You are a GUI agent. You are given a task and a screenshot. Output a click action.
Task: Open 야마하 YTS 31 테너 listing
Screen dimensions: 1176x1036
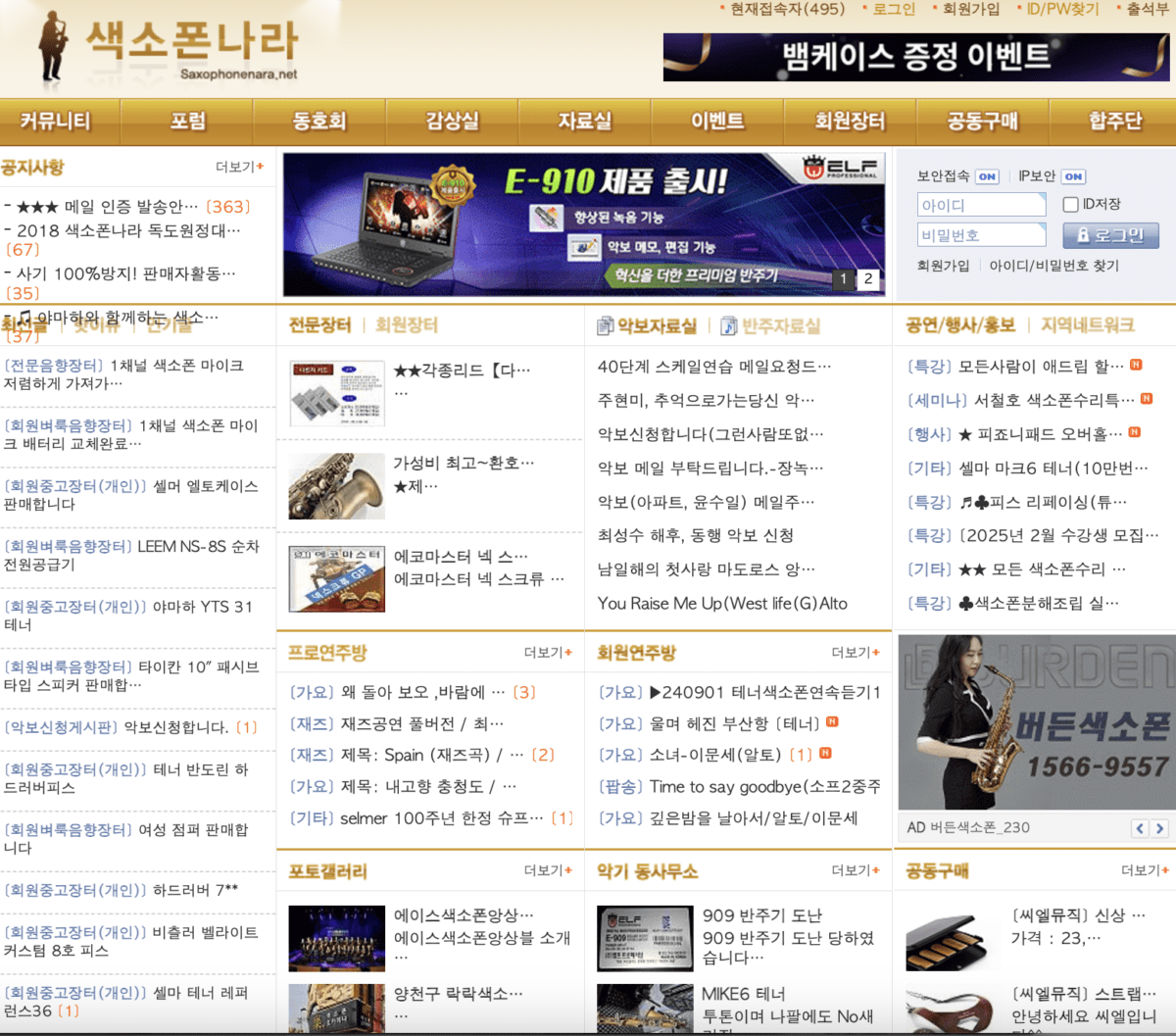click(x=128, y=616)
